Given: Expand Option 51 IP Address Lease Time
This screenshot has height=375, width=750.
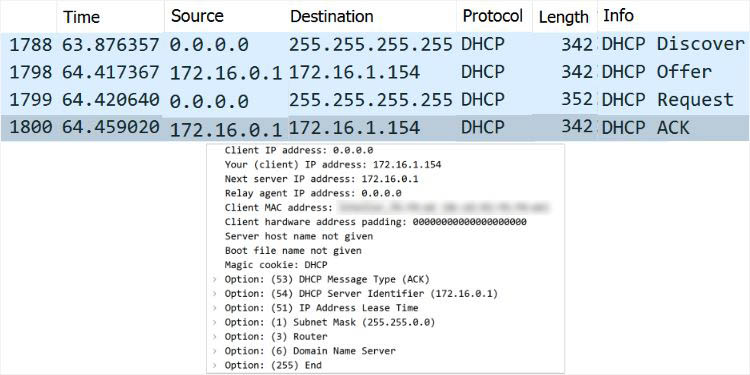Looking at the screenshot, I should (x=214, y=308).
